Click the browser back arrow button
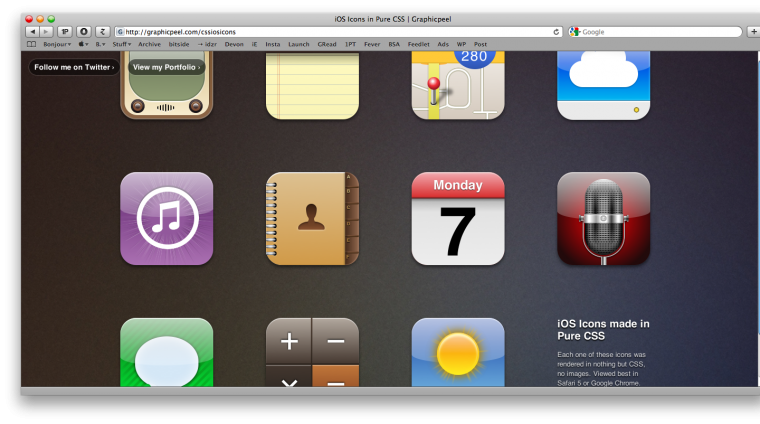This screenshot has height=424, width=760. pyautogui.click(x=31, y=32)
